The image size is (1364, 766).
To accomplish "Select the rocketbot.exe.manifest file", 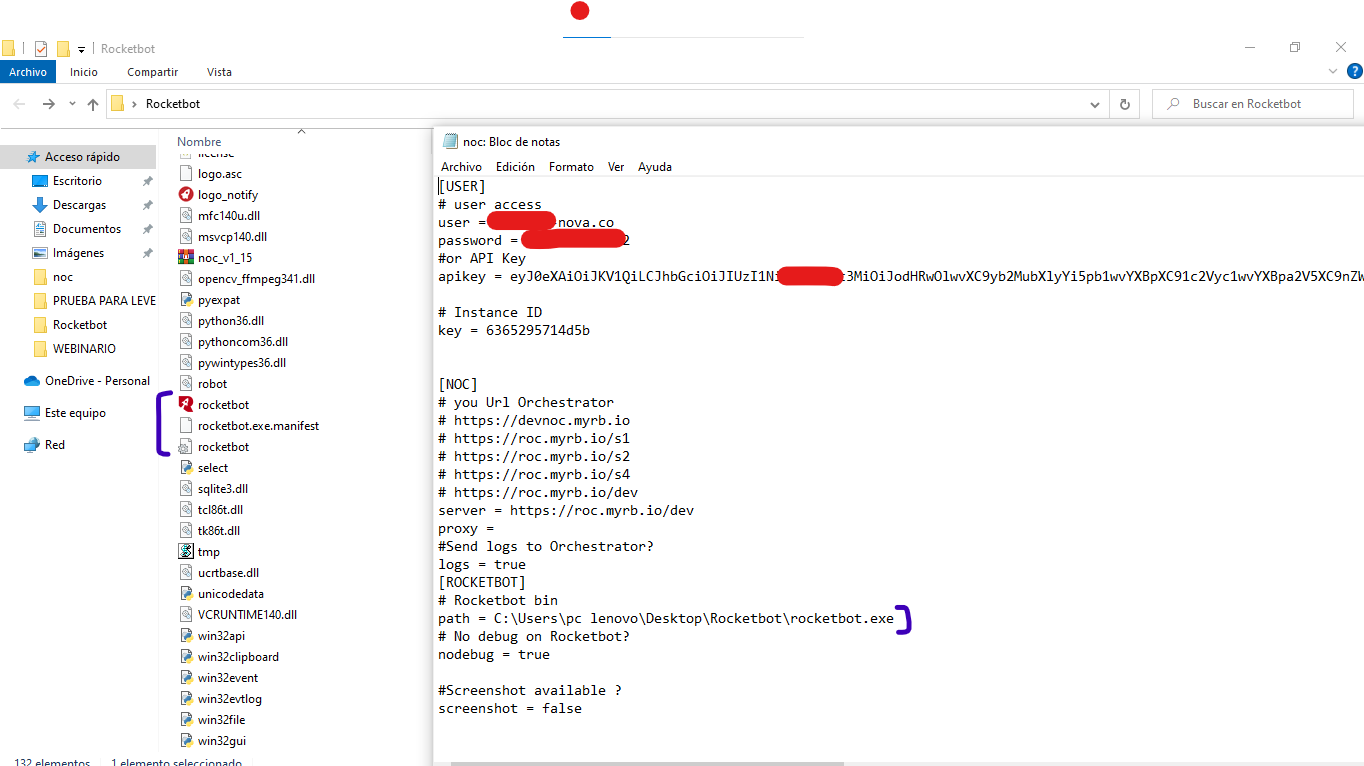I will tap(258, 426).
